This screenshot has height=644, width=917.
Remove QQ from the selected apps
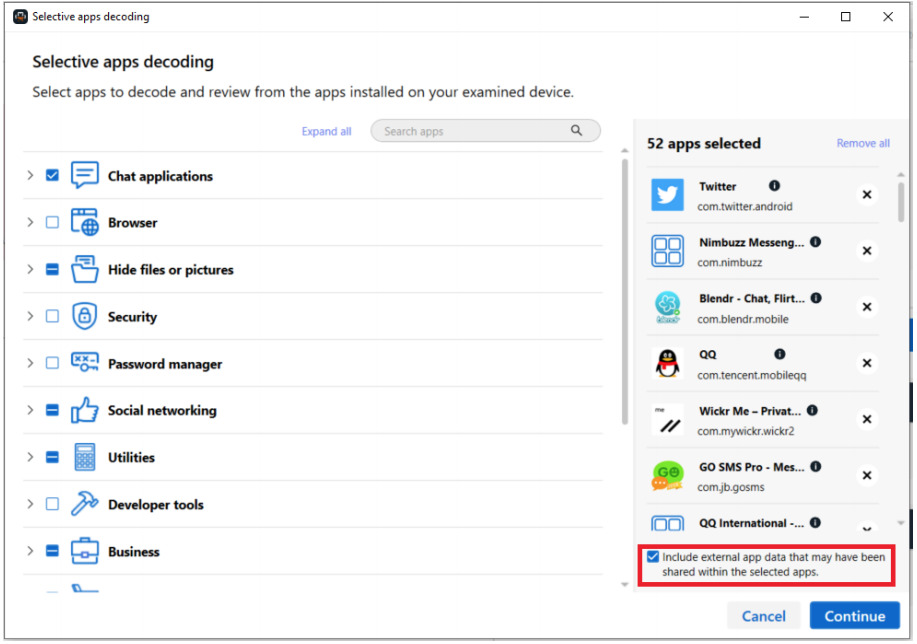click(x=868, y=363)
